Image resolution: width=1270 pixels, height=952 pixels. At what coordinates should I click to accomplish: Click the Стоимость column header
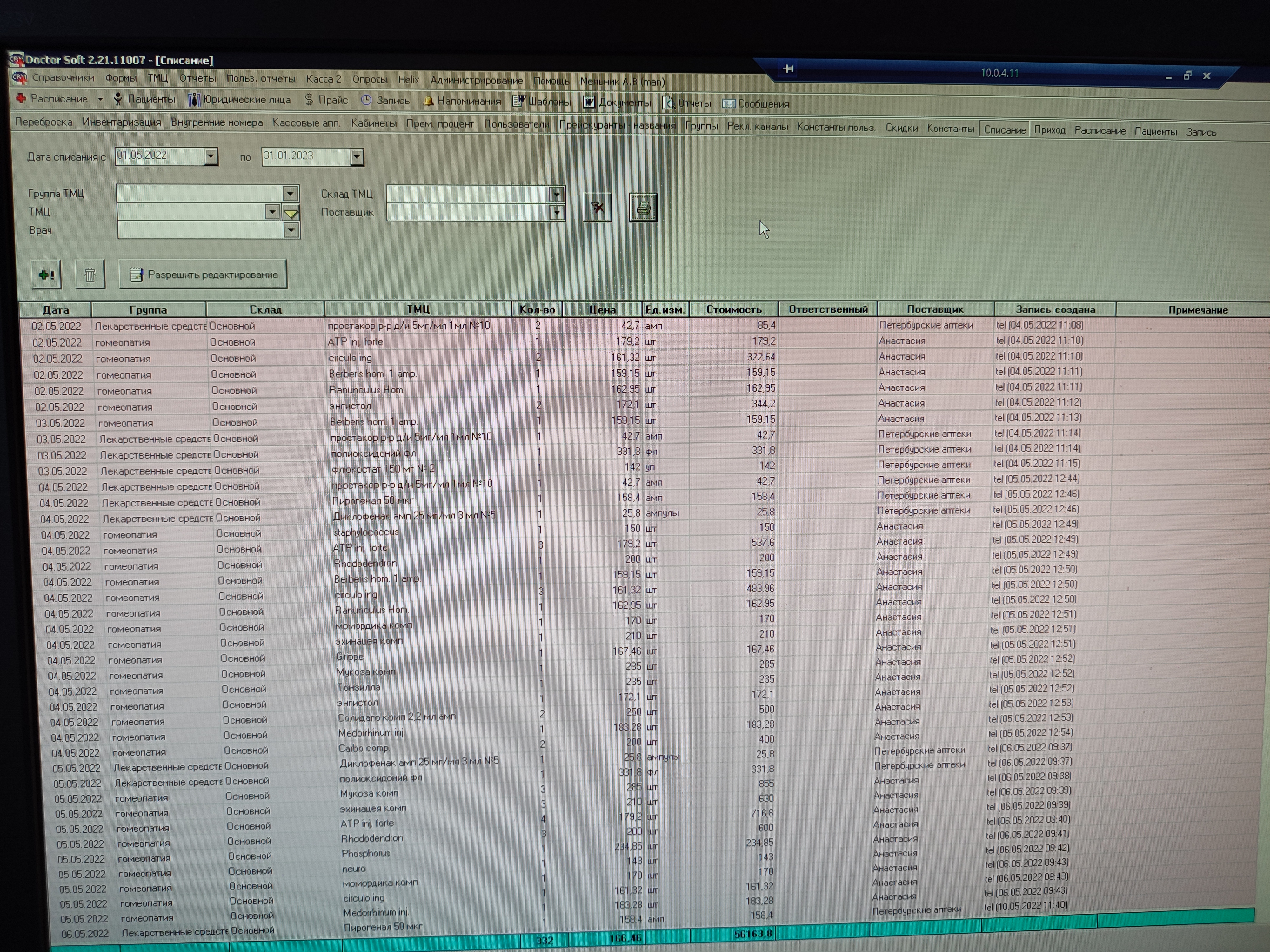point(733,309)
